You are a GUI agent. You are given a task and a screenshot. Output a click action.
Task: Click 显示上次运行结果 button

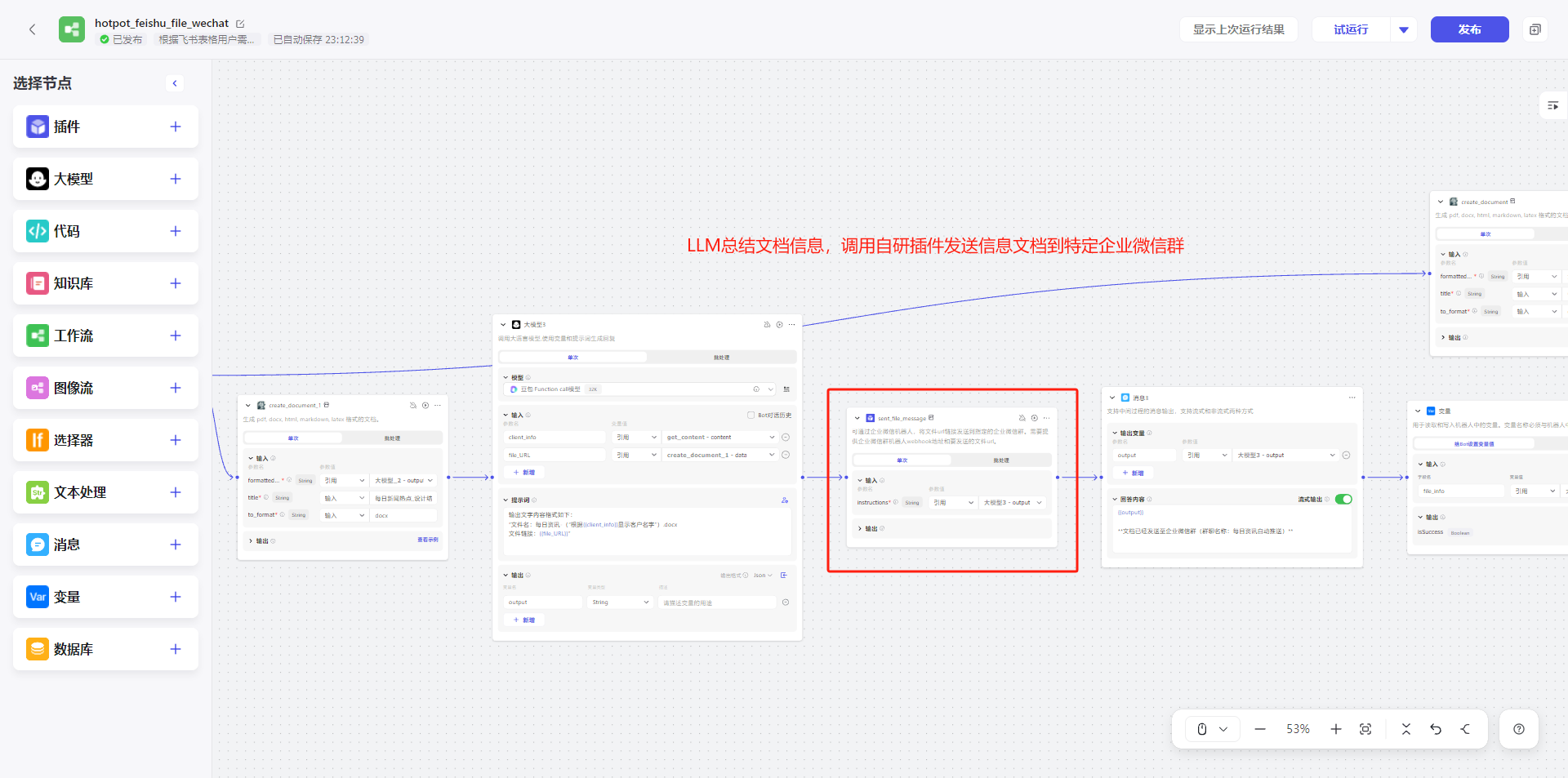[1238, 29]
